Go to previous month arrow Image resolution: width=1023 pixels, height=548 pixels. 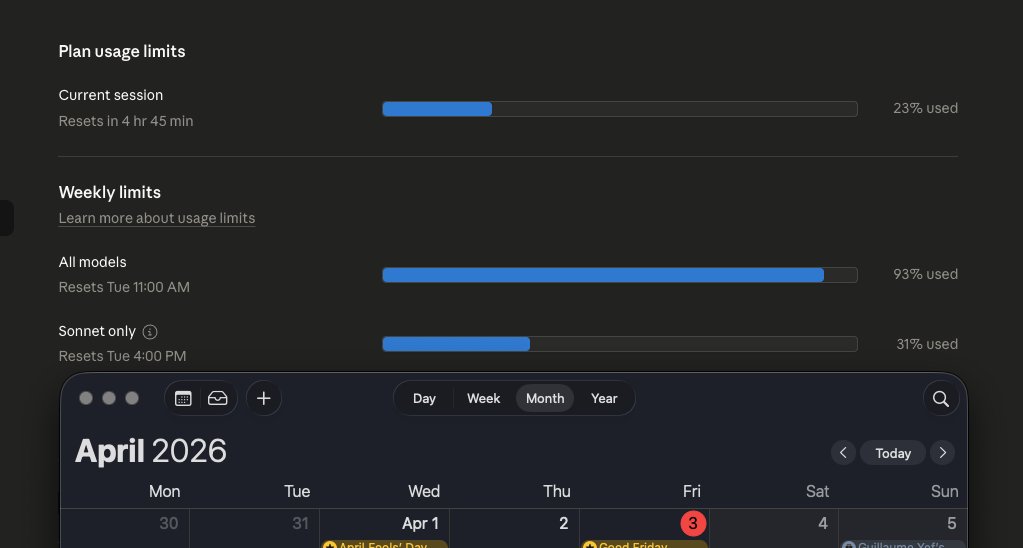point(843,453)
